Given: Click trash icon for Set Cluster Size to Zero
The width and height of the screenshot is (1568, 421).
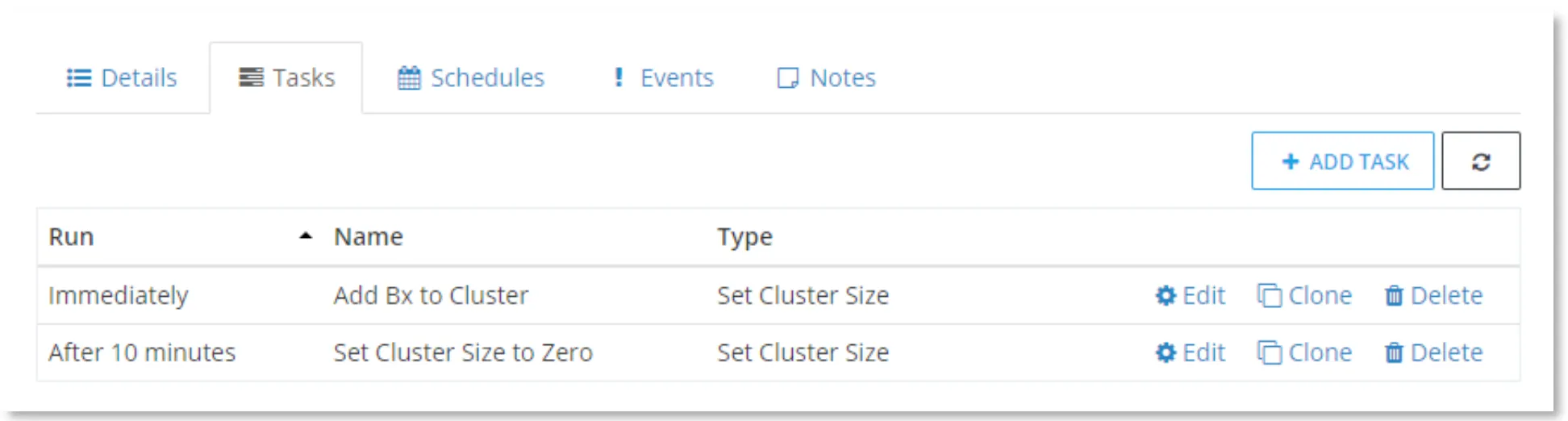Looking at the screenshot, I should click(x=1394, y=353).
